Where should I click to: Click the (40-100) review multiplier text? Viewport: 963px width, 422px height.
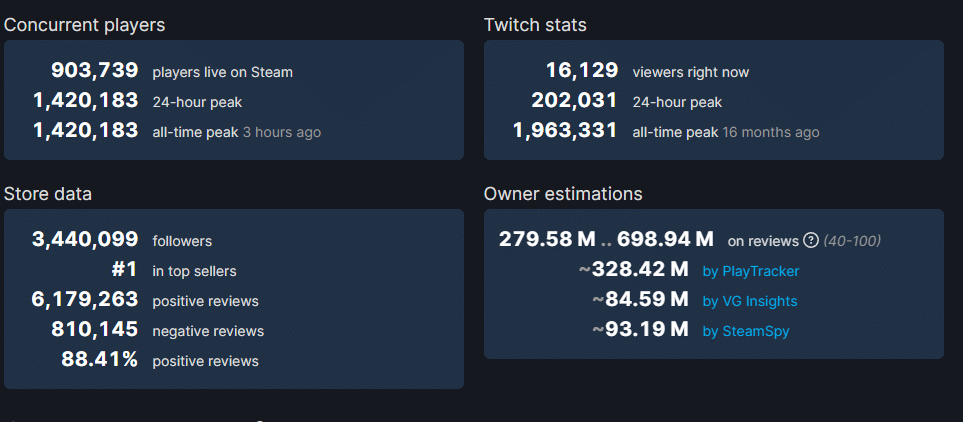(x=852, y=241)
